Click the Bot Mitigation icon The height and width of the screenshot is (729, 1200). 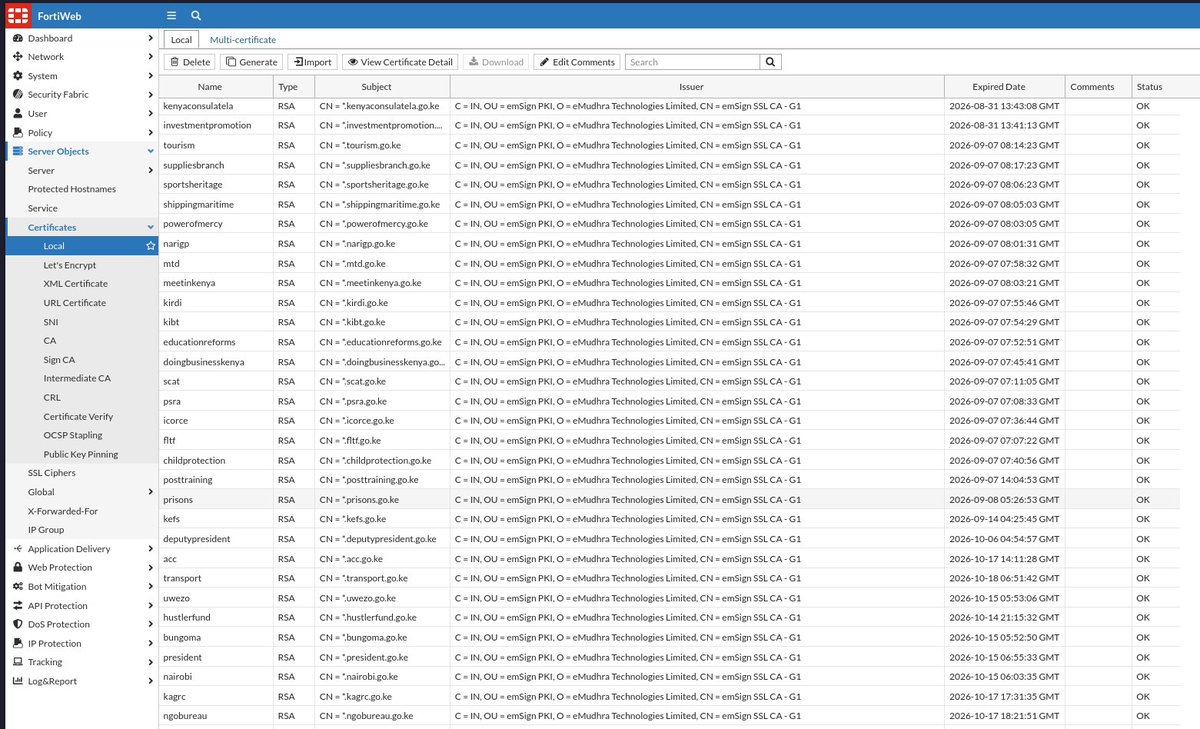pos(18,587)
